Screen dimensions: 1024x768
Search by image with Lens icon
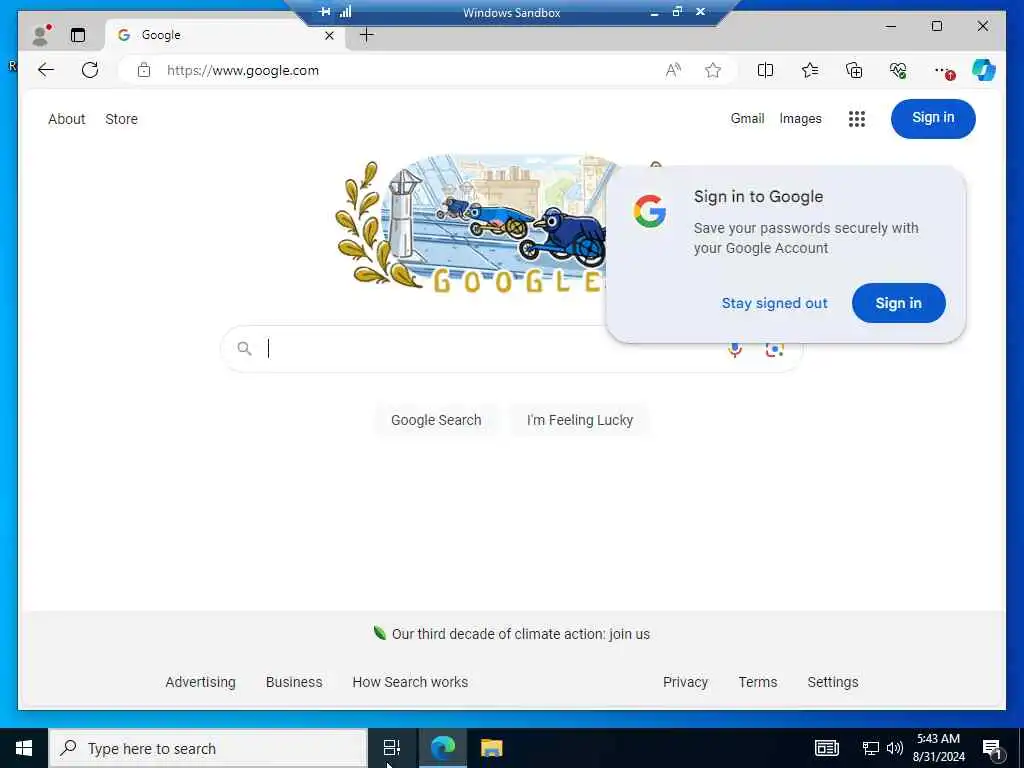(x=774, y=350)
